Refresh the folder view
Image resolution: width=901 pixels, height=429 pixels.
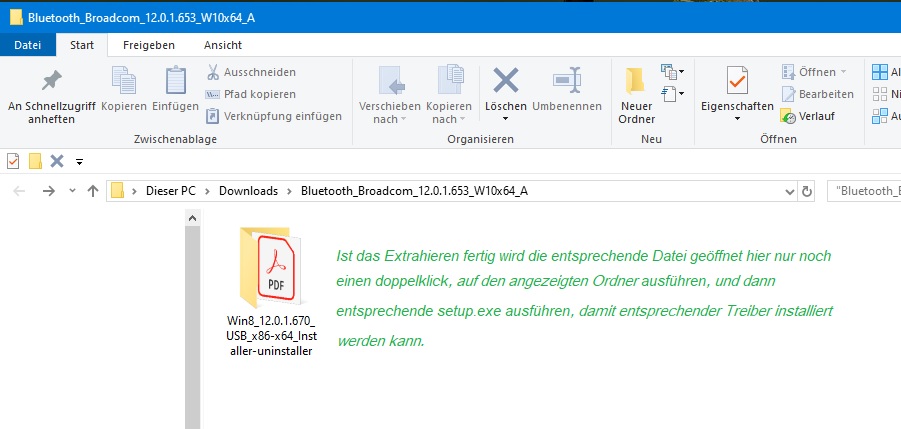807,192
